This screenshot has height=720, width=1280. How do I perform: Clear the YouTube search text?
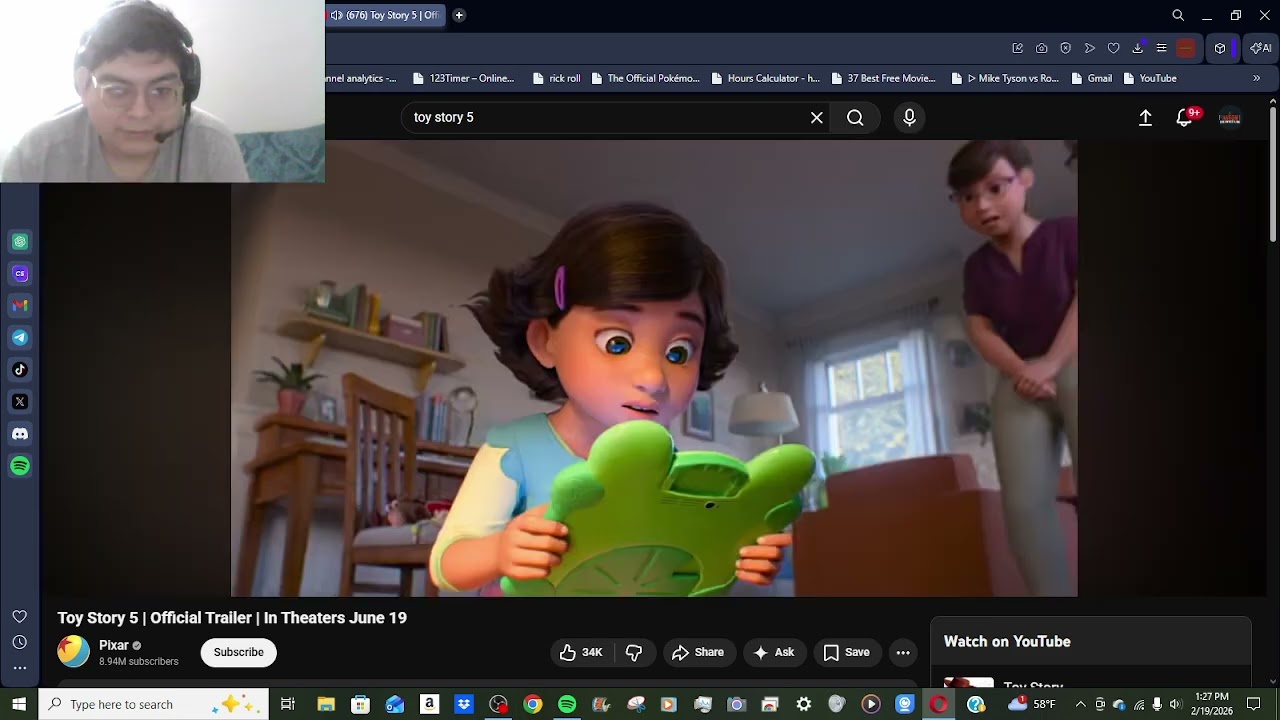[817, 118]
